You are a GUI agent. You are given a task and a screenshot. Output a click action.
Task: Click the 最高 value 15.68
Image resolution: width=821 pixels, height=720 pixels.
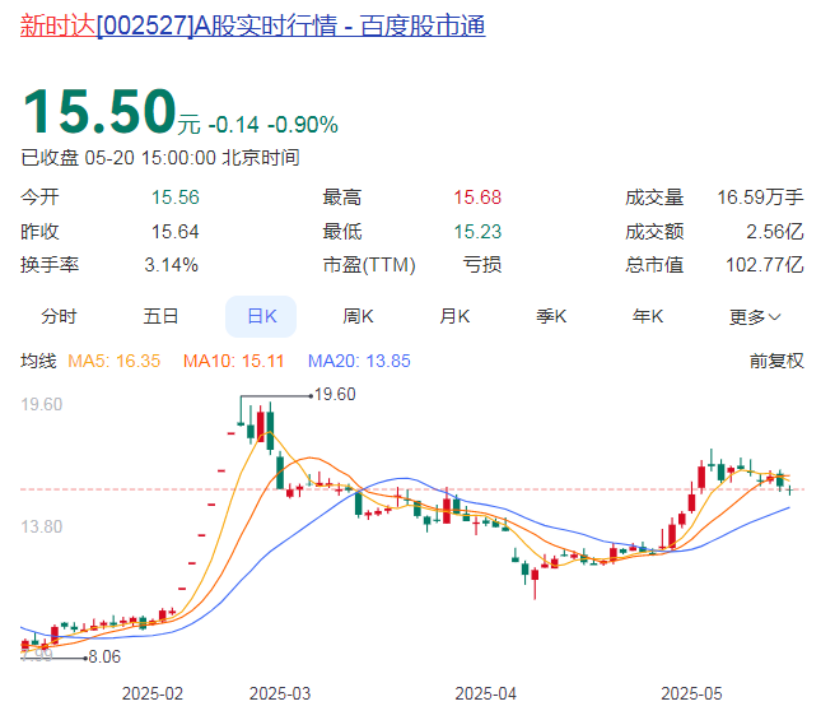click(x=478, y=197)
